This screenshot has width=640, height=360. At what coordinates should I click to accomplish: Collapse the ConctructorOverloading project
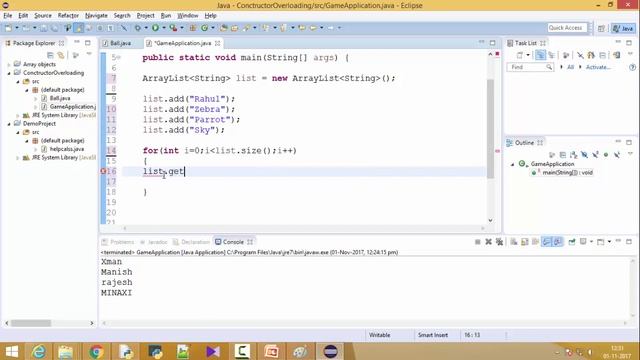pyautogui.click(x=9, y=73)
